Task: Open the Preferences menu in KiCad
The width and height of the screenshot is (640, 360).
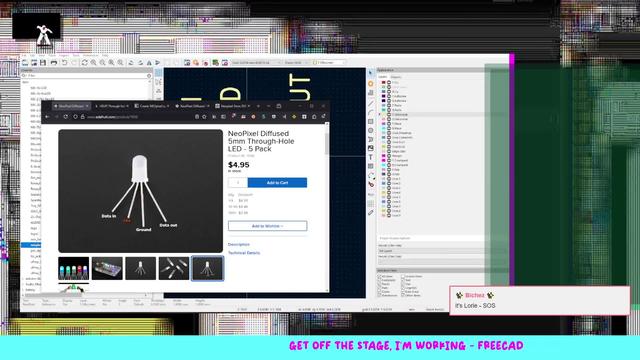Action: click(91, 56)
